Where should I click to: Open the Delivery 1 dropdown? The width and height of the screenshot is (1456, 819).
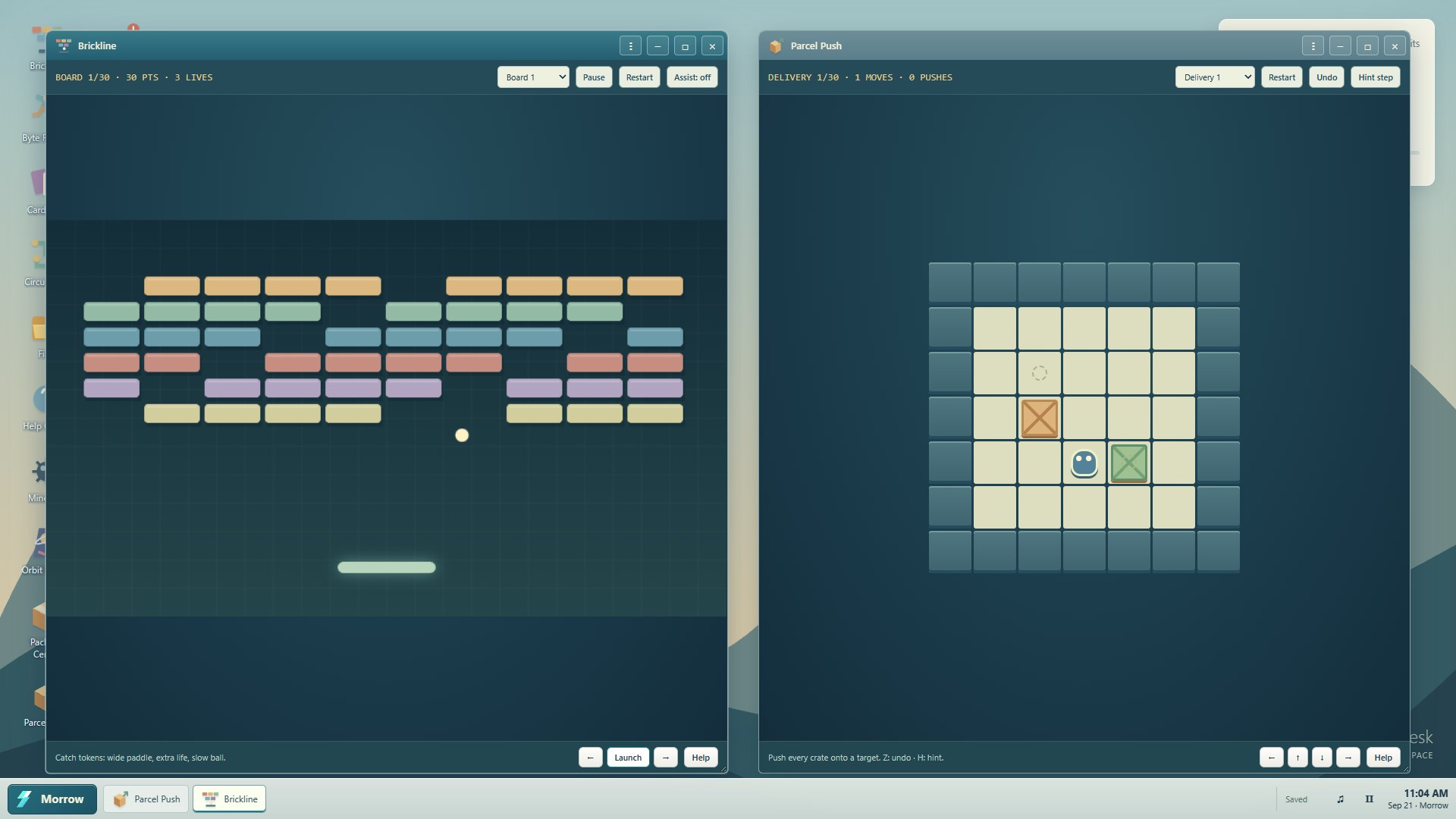pos(1215,77)
